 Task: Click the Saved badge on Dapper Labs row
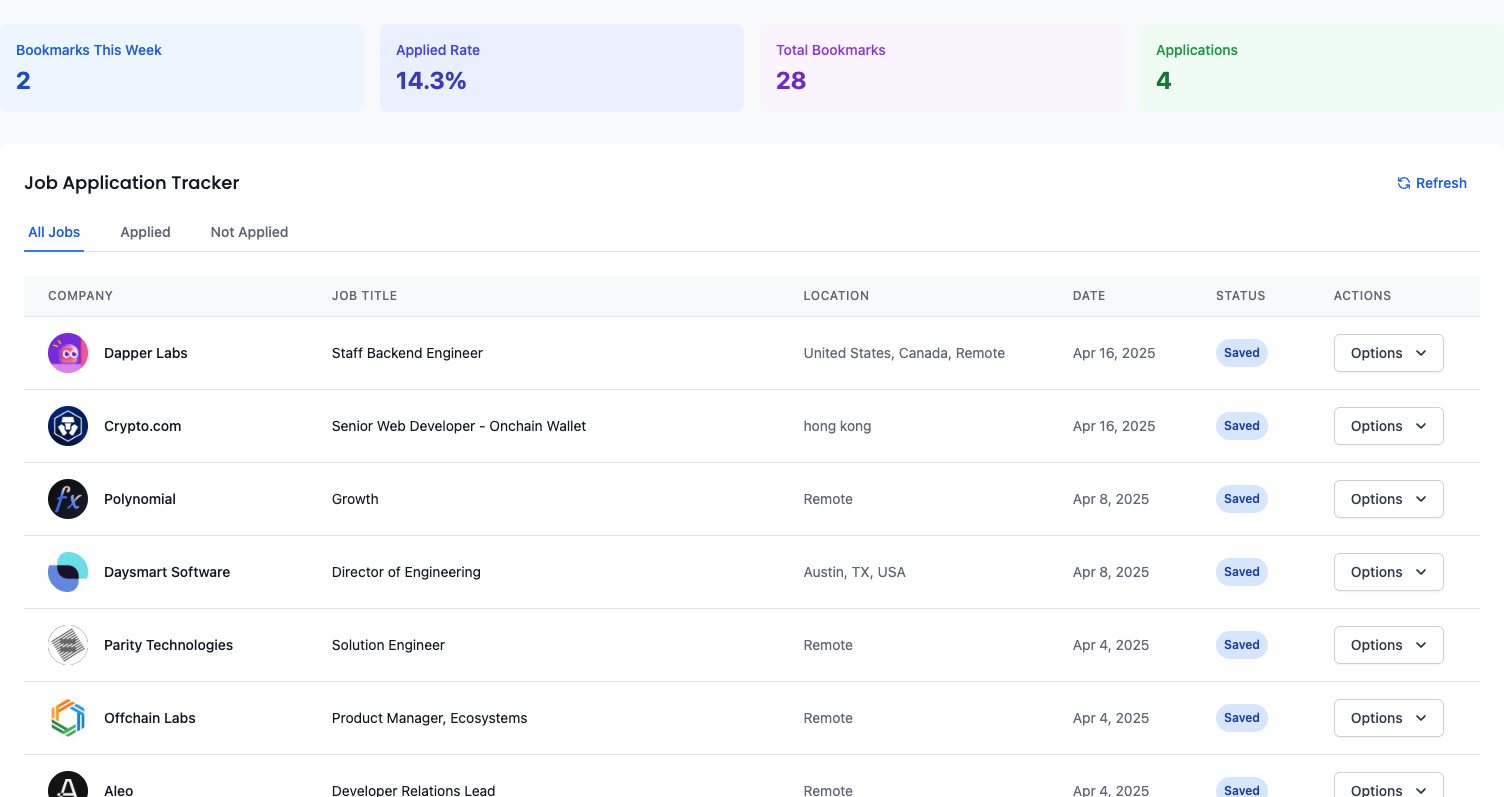point(1241,353)
